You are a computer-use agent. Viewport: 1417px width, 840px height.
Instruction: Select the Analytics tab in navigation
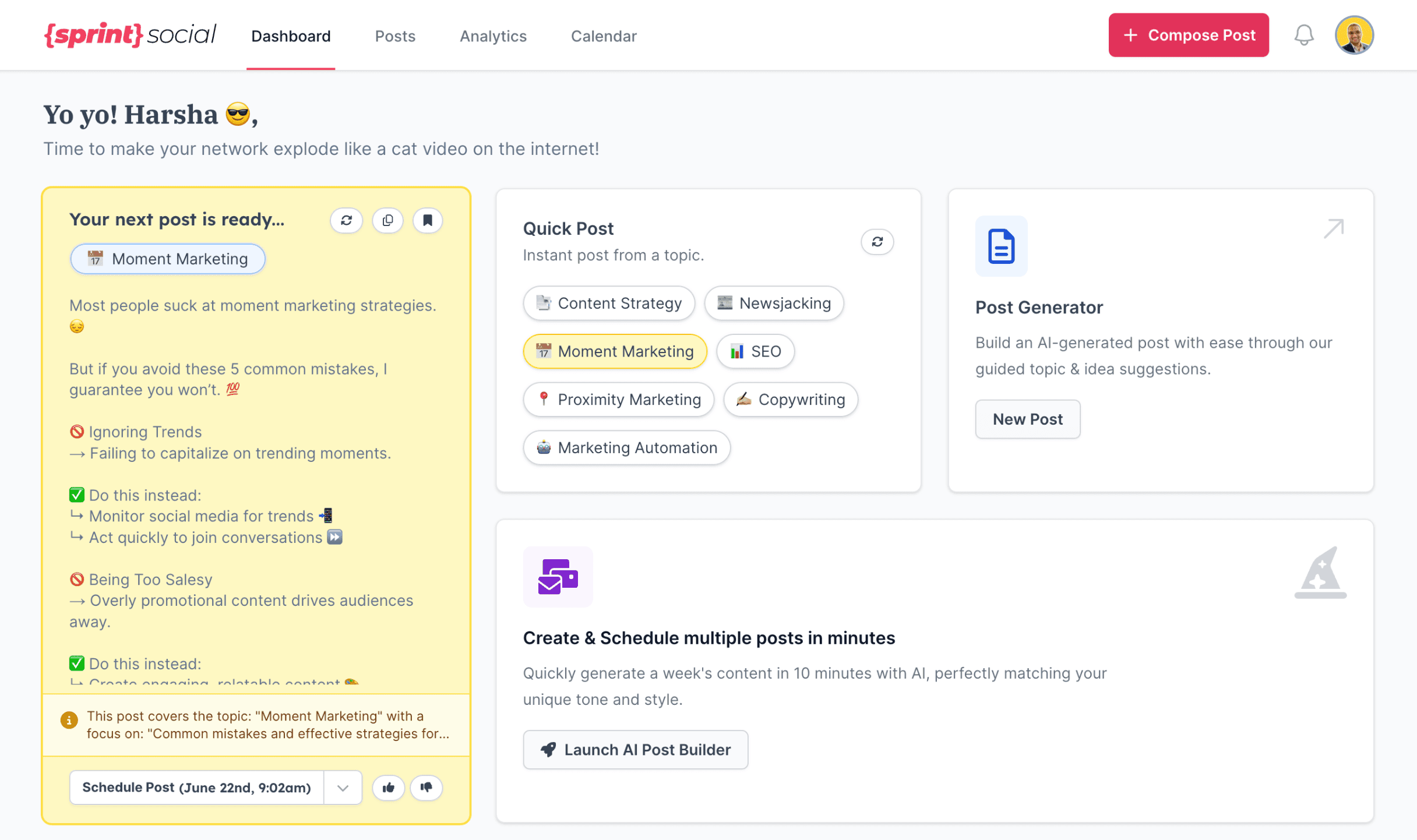tap(493, 35)
